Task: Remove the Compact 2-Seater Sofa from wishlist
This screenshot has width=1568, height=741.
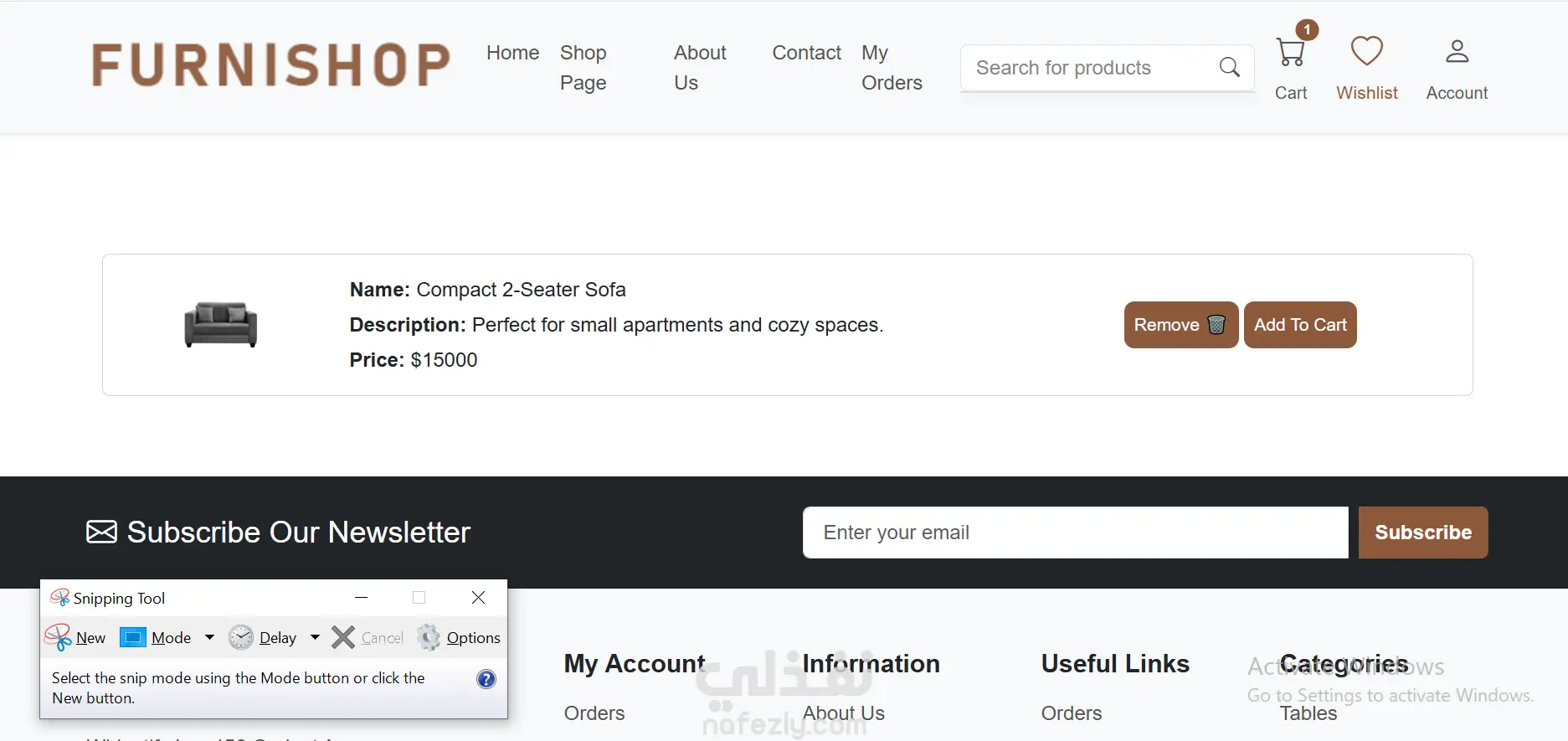Action: click(1180, 325)
